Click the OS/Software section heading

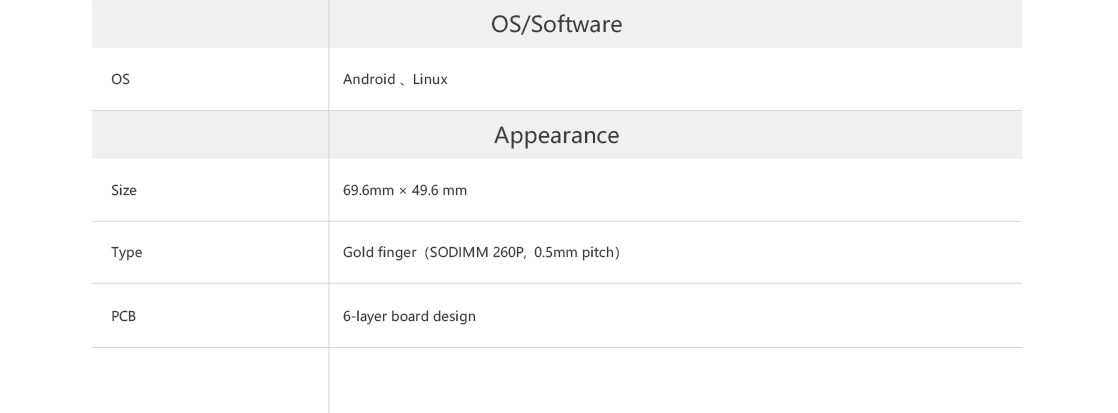556,24
